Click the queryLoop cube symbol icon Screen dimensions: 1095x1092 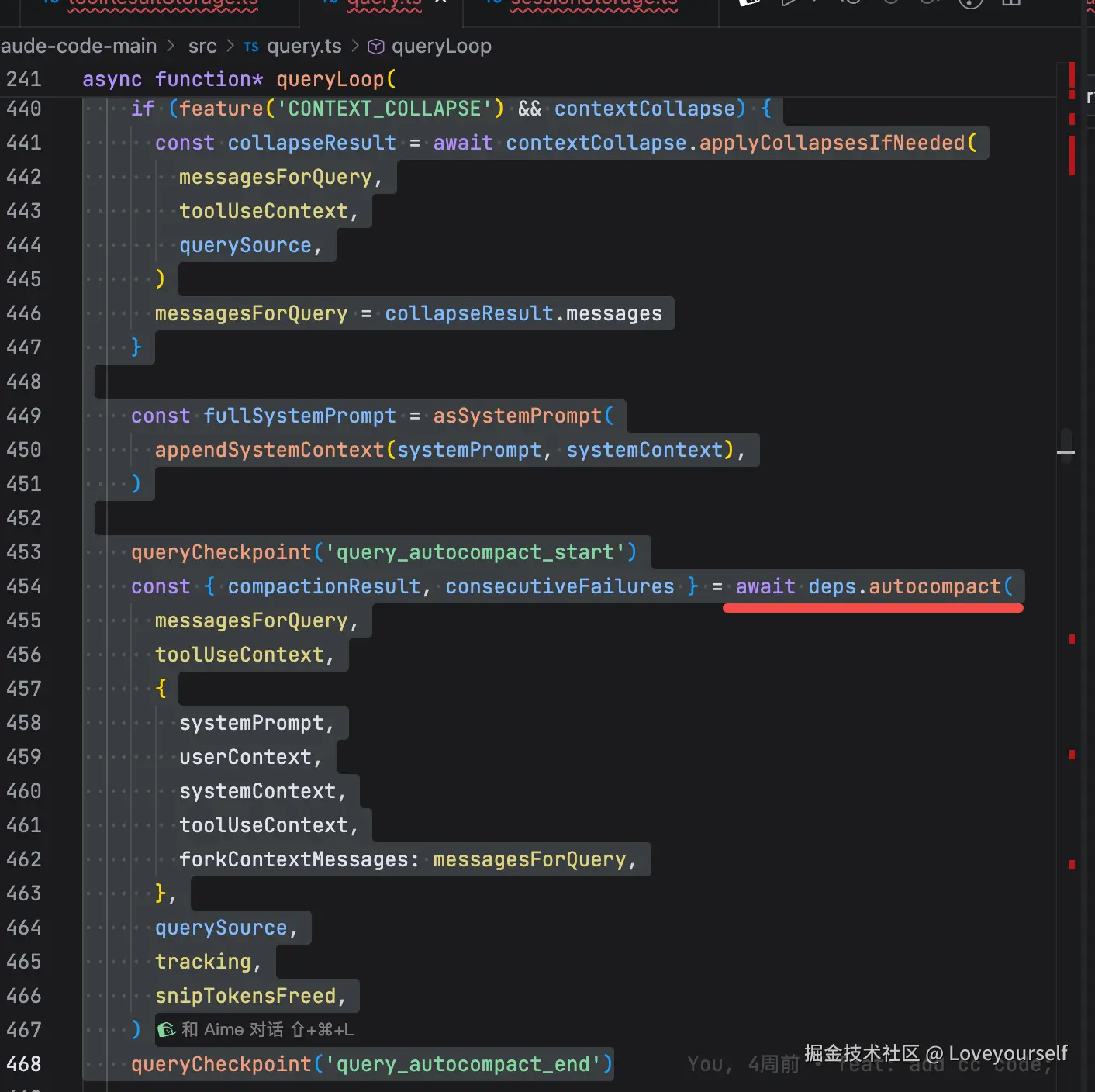(x=376, y=47)
